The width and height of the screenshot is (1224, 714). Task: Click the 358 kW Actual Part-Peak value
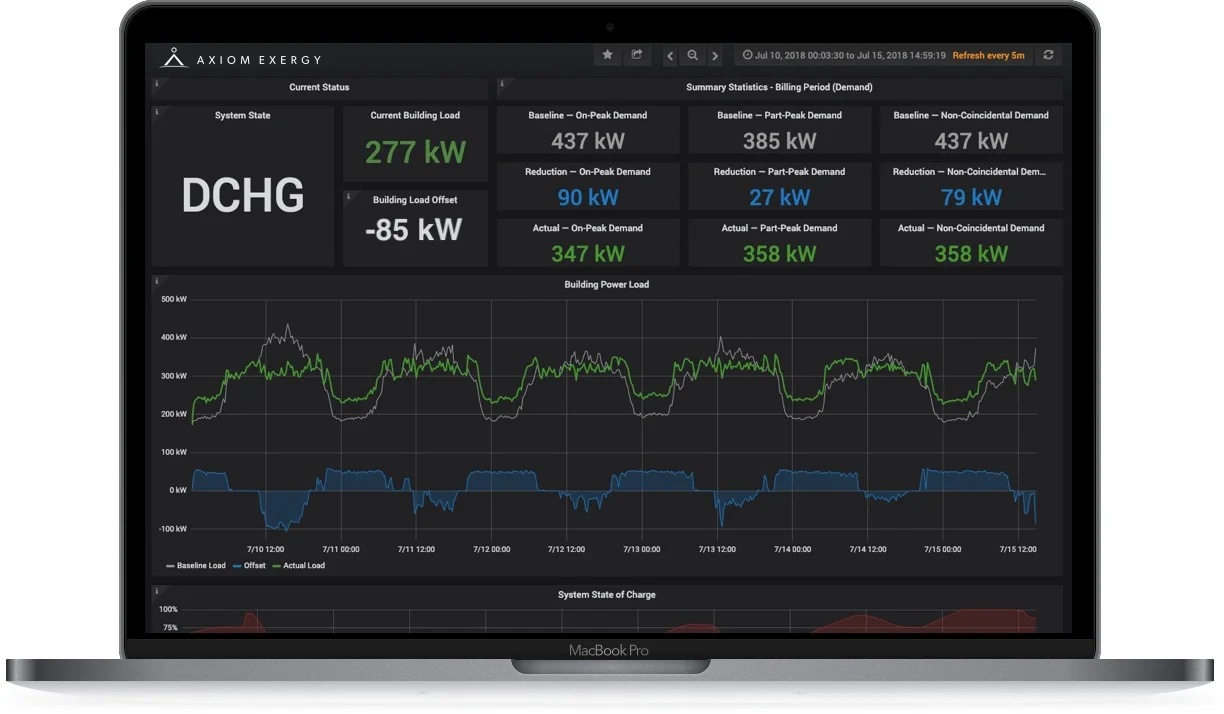pyautogui.click(x=780, y=254)
